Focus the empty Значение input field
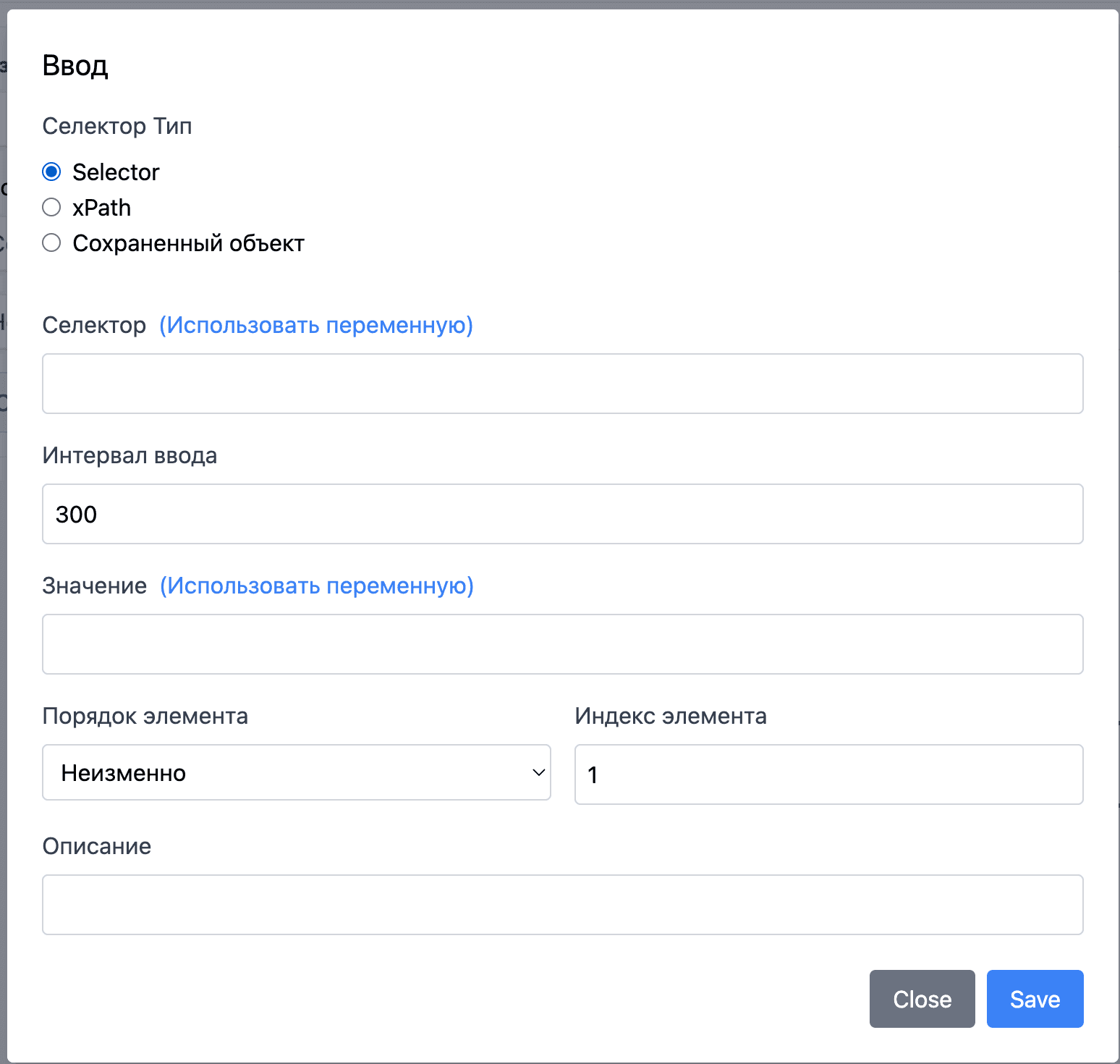Viewport: 1120px width, 1064px height. coord(562,644)
